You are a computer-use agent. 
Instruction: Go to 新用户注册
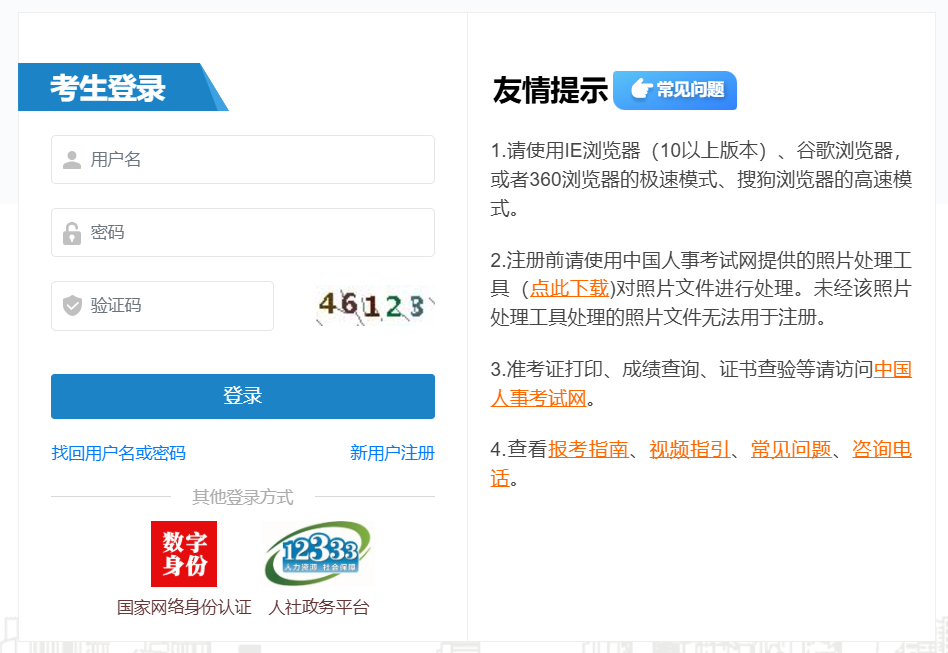pos(392,453)
